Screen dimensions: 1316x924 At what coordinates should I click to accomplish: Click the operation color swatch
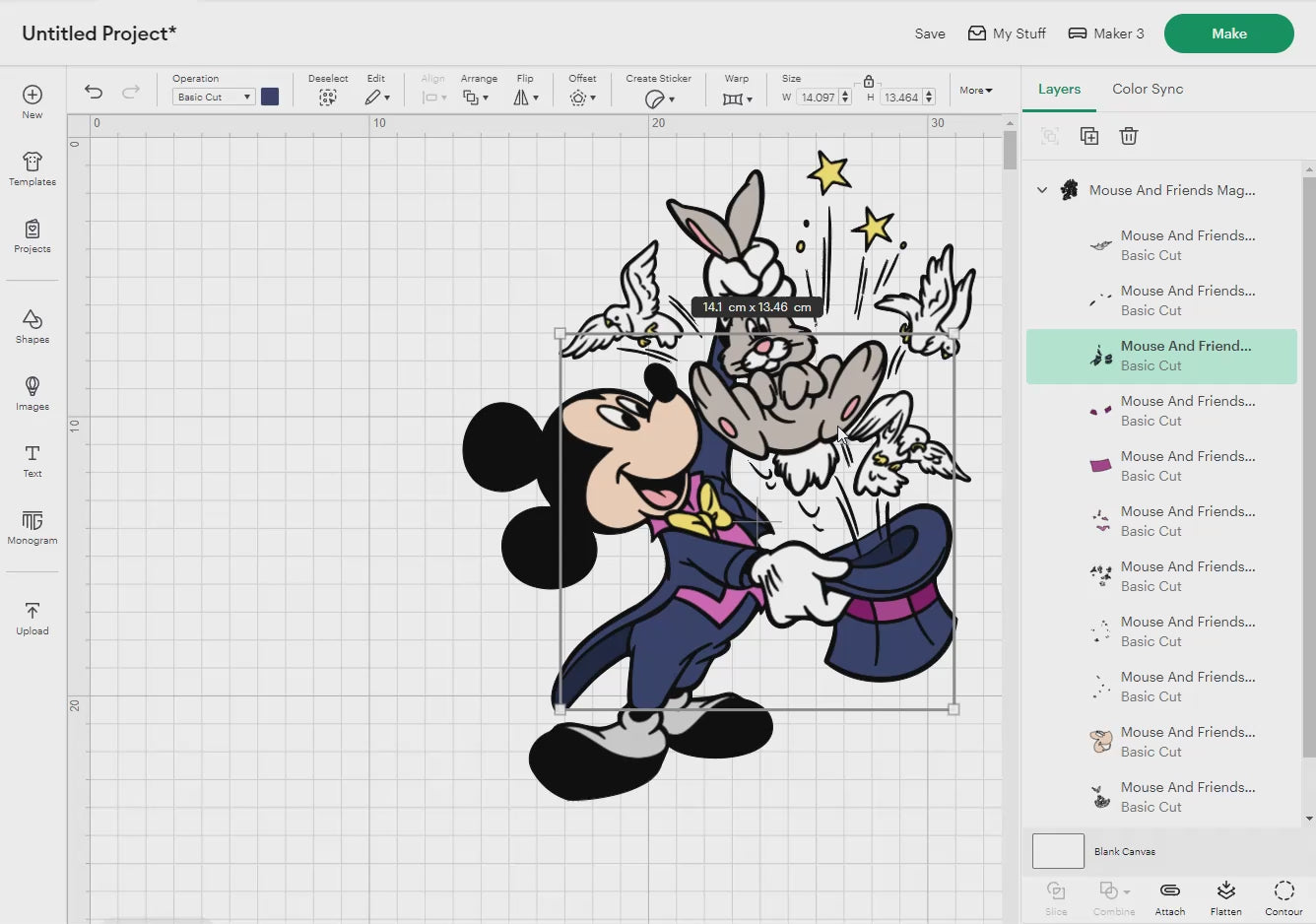(x=270, y=97)
